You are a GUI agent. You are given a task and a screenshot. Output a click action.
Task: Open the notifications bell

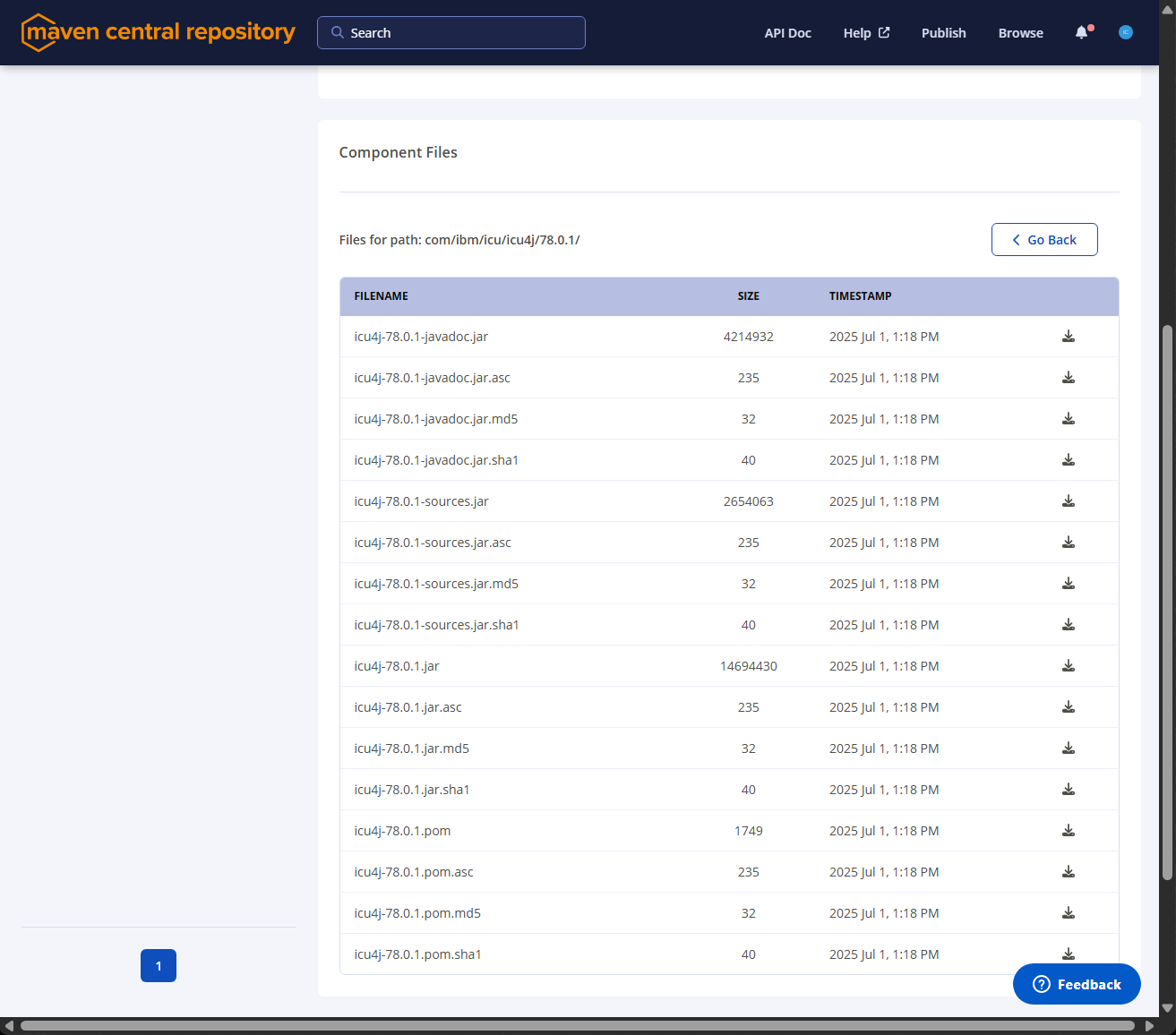click(x=1082, y=33)
